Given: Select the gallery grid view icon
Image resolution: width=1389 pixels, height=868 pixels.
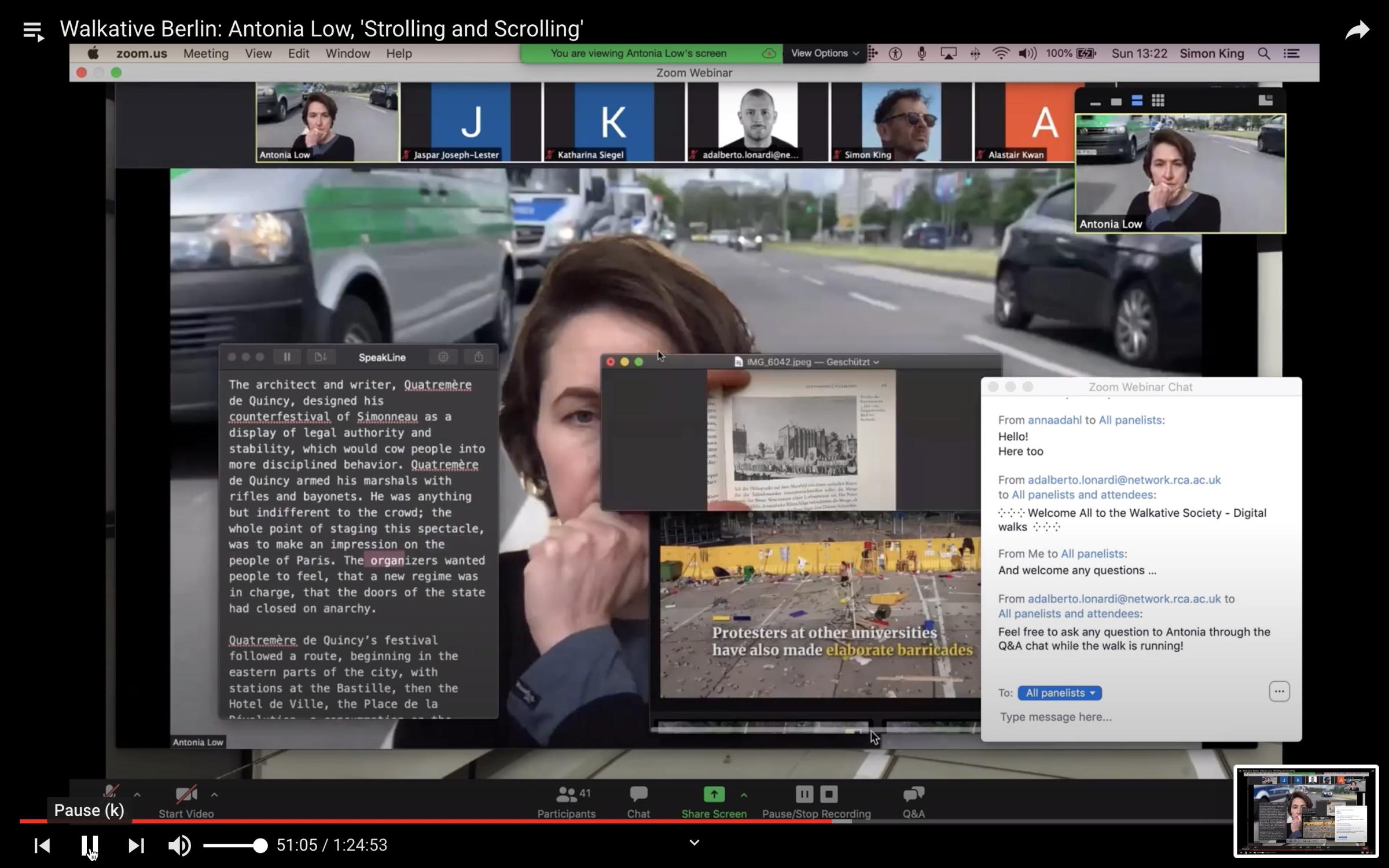Looking at the screenshot, I should 1157,101.
